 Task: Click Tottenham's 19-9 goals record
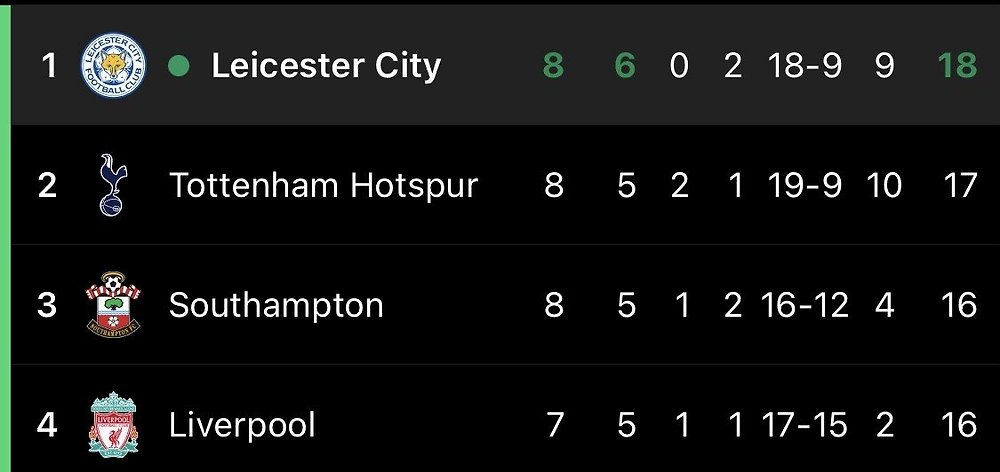point(805,185)
